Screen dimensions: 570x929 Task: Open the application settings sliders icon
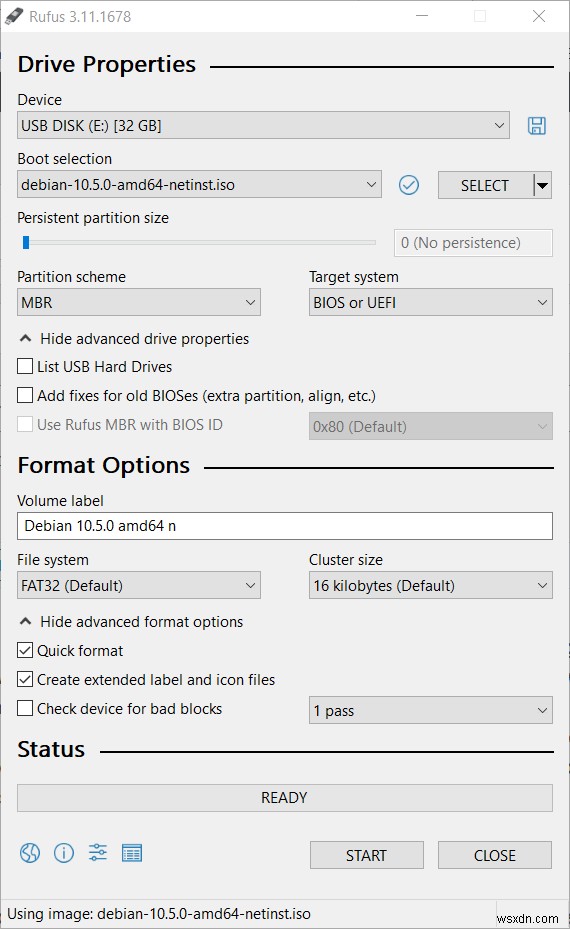pos(98,853)
